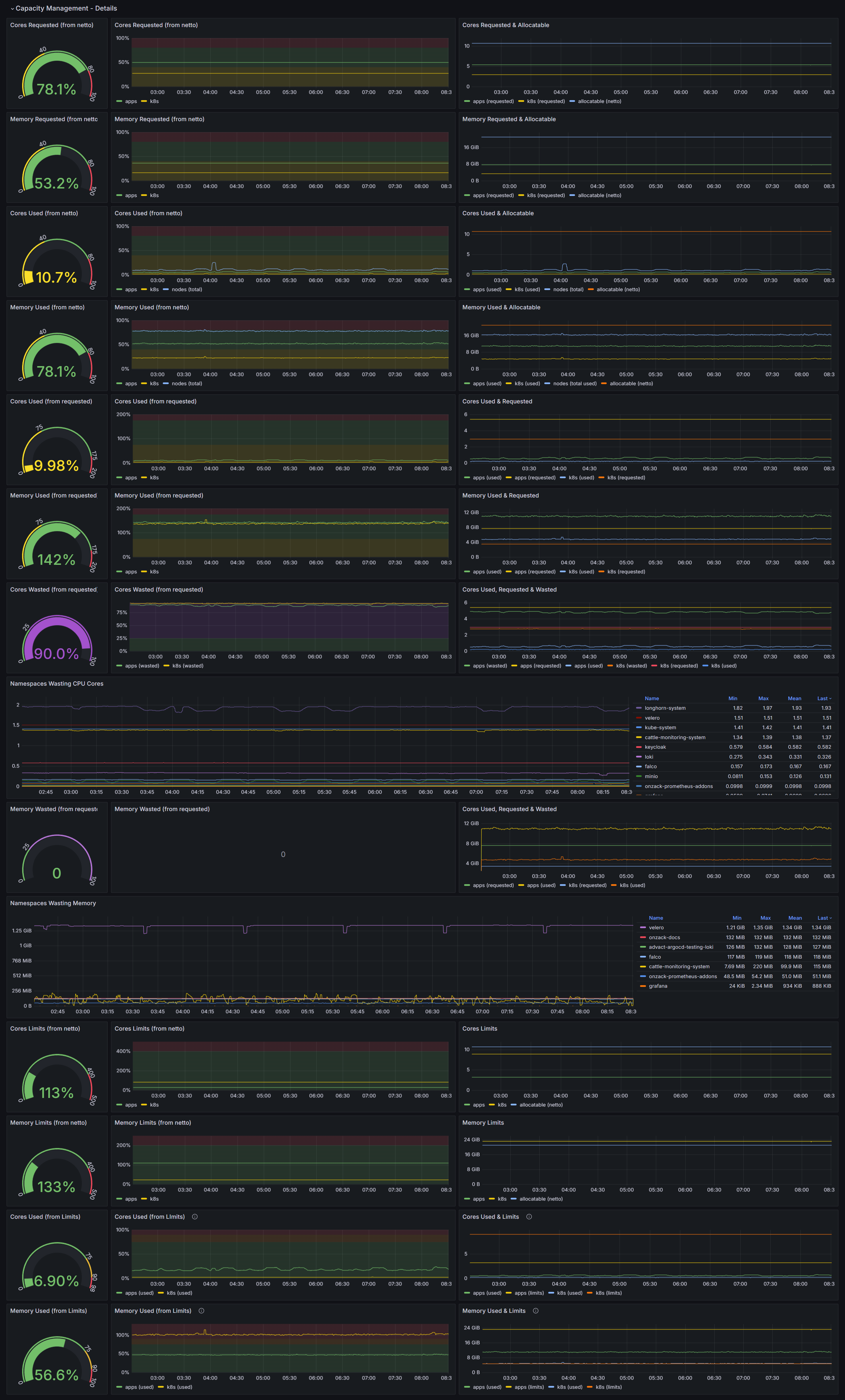Click info icon next to Memory Used & Limits
845x1400 pixels.
(535, 1311)
